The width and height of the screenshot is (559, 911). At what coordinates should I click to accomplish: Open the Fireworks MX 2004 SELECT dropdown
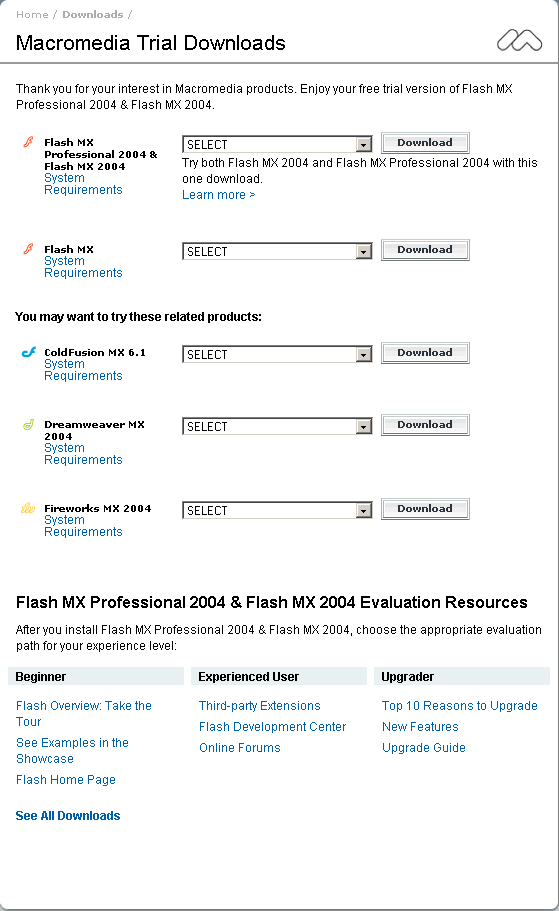click(277, 510)
